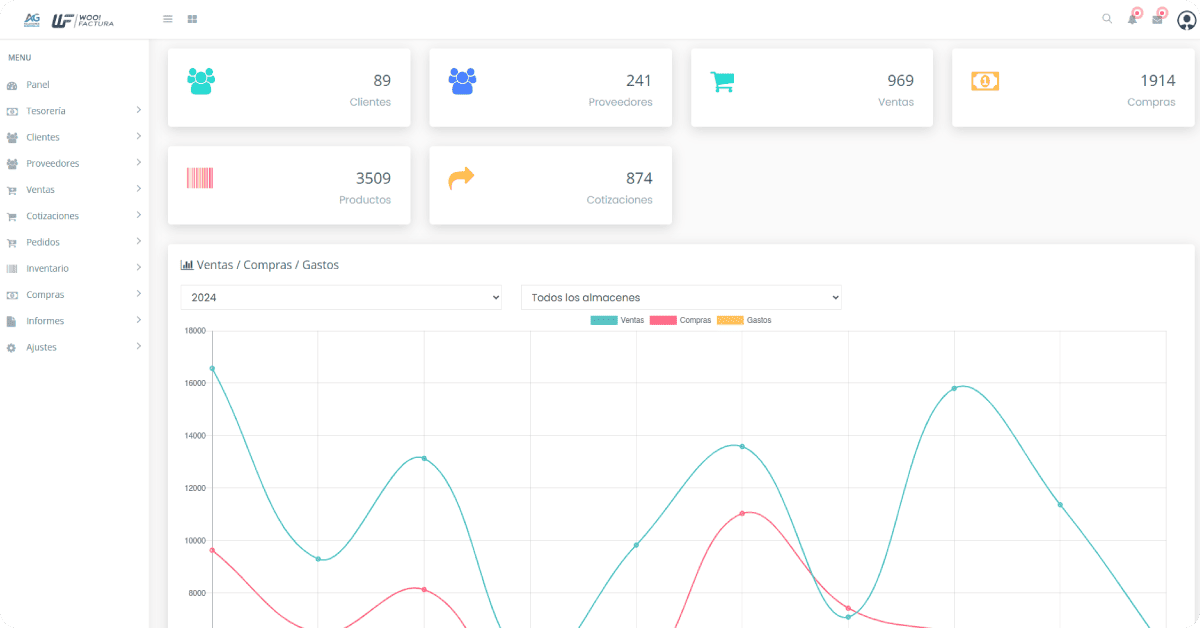Open the 2024 year dropdown
The height and width of the screenshot is (628, 1200).
[x=340, y=297]
